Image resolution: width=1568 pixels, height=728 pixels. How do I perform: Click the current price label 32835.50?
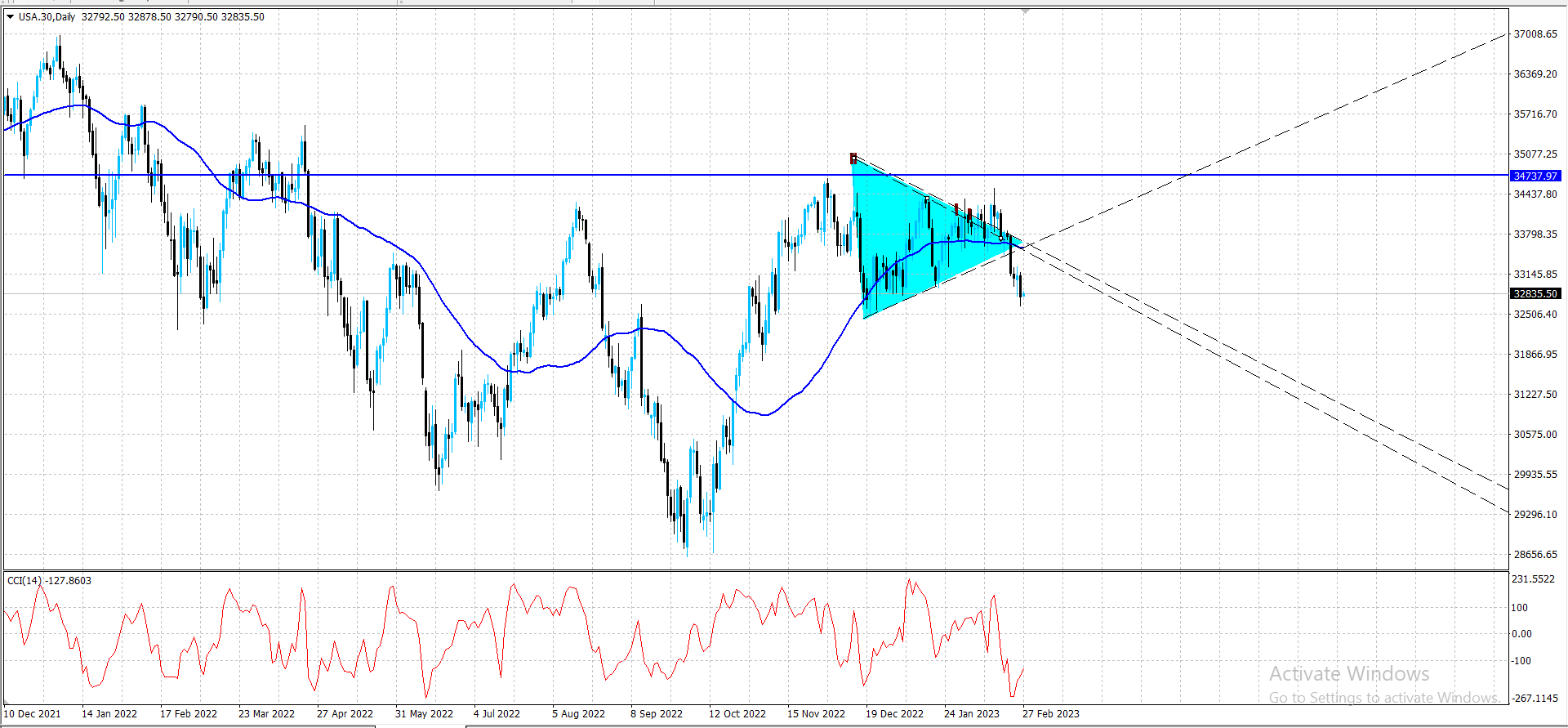1535,293
